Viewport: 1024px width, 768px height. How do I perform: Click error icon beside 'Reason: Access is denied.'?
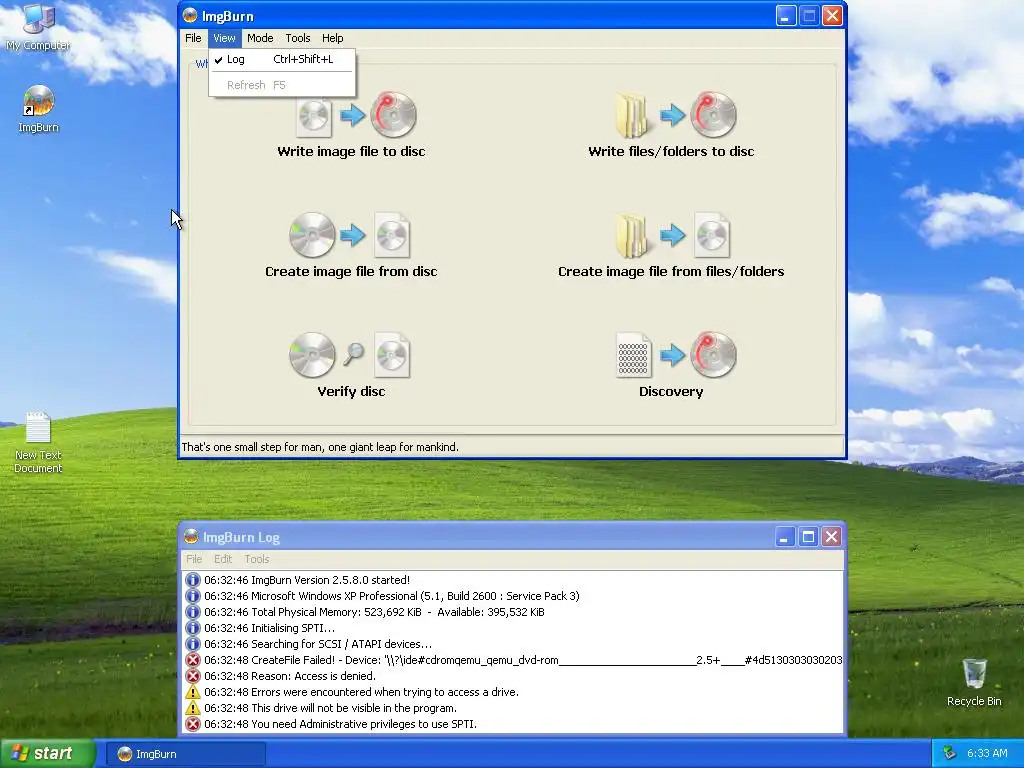[x=193, y=676]
